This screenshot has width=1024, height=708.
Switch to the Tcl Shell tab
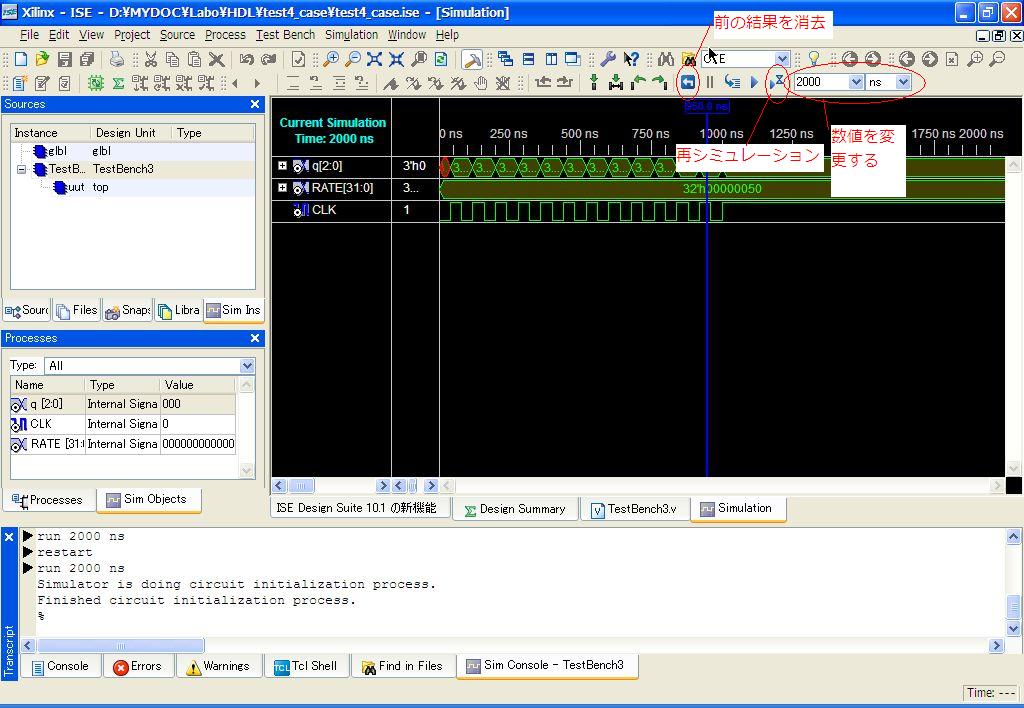pyautogui.click(x=305, y=666)
